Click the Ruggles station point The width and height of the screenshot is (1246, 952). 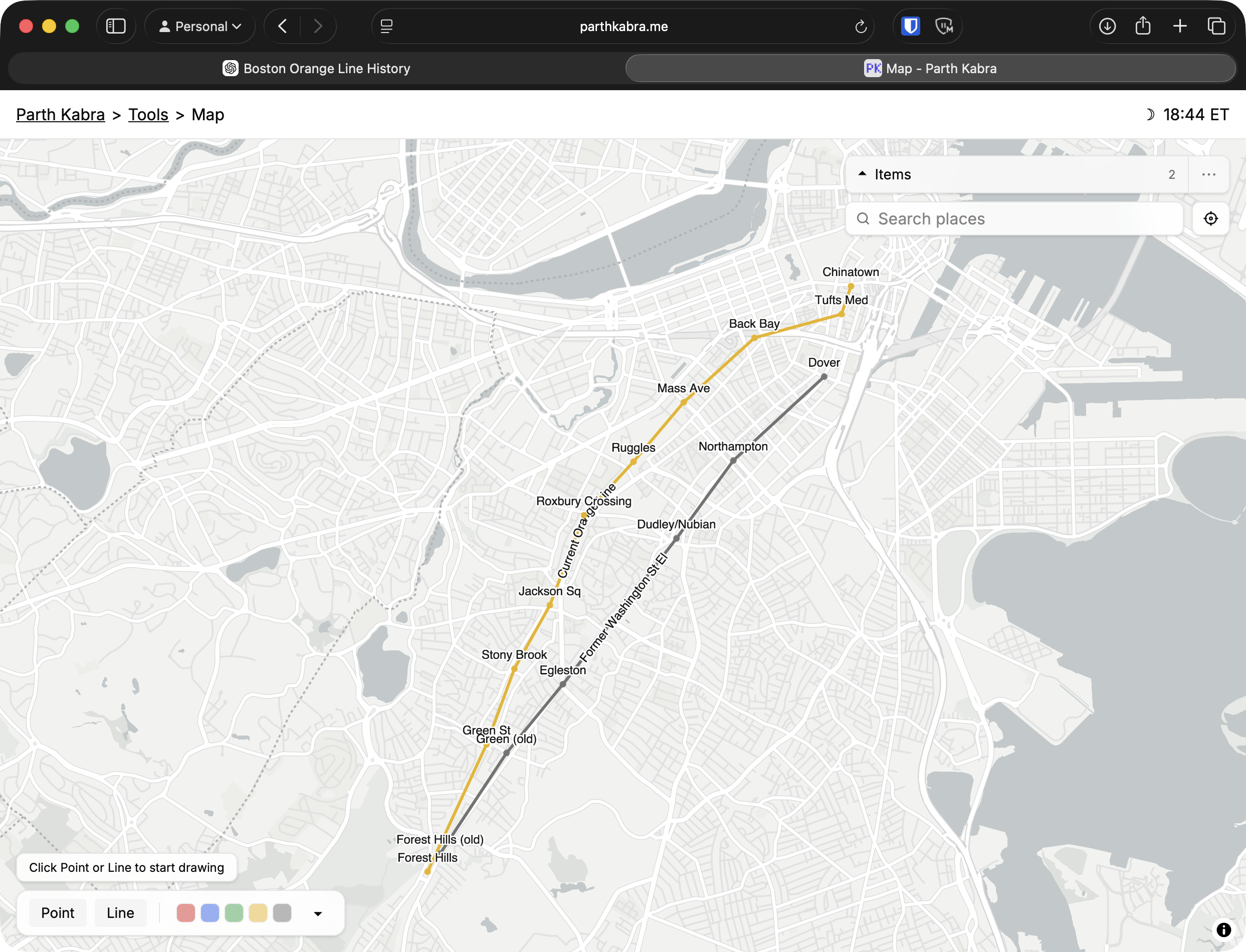pos(634,462)
